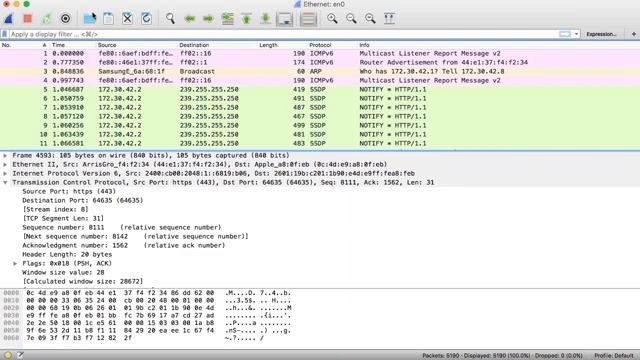Sort packets by Time column
This screenshot has height=360, width=640.
pyautogui.click(x=73, y=45)
